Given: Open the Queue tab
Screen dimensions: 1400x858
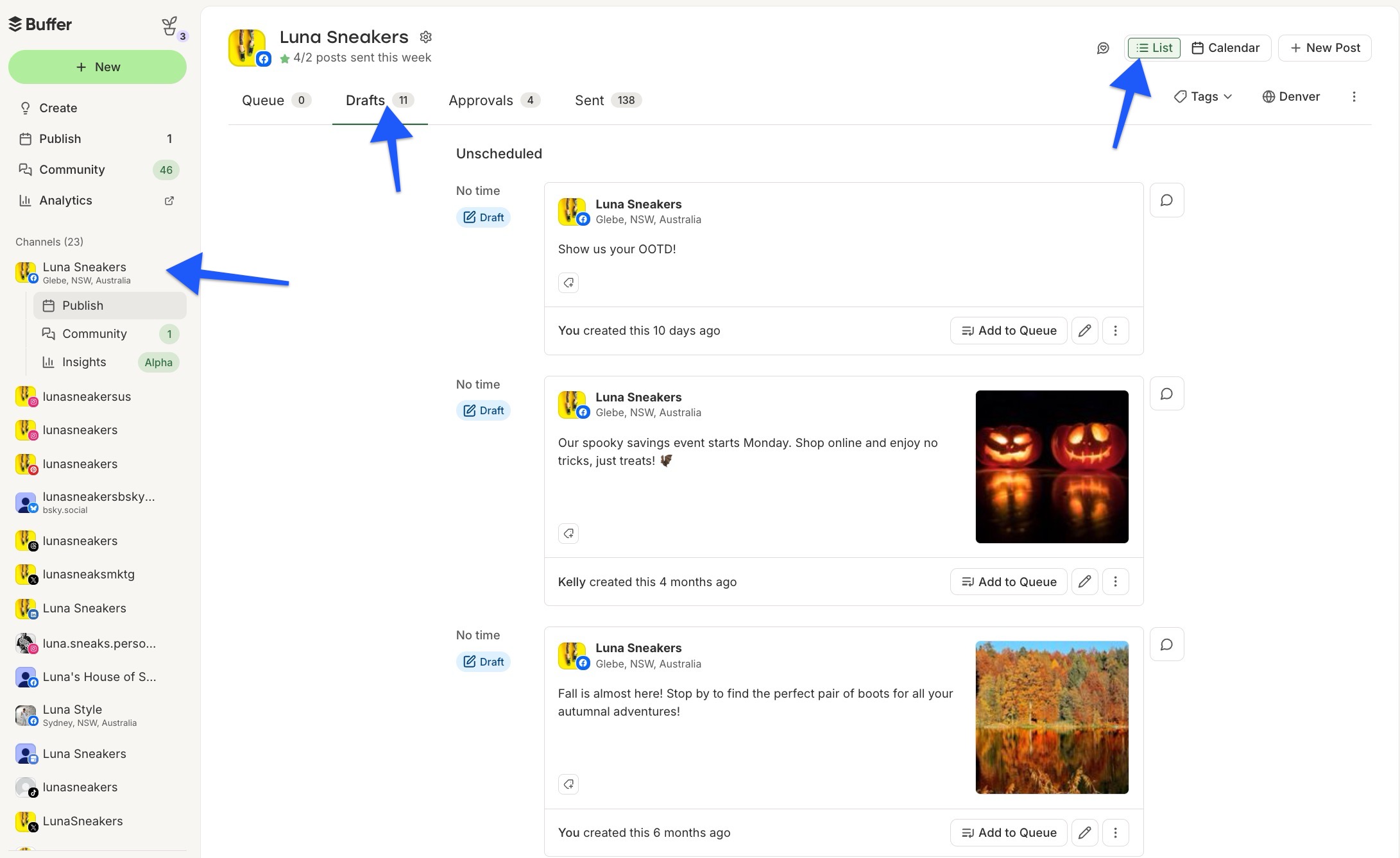Looking at the screenshot, I should pos(277,101).
